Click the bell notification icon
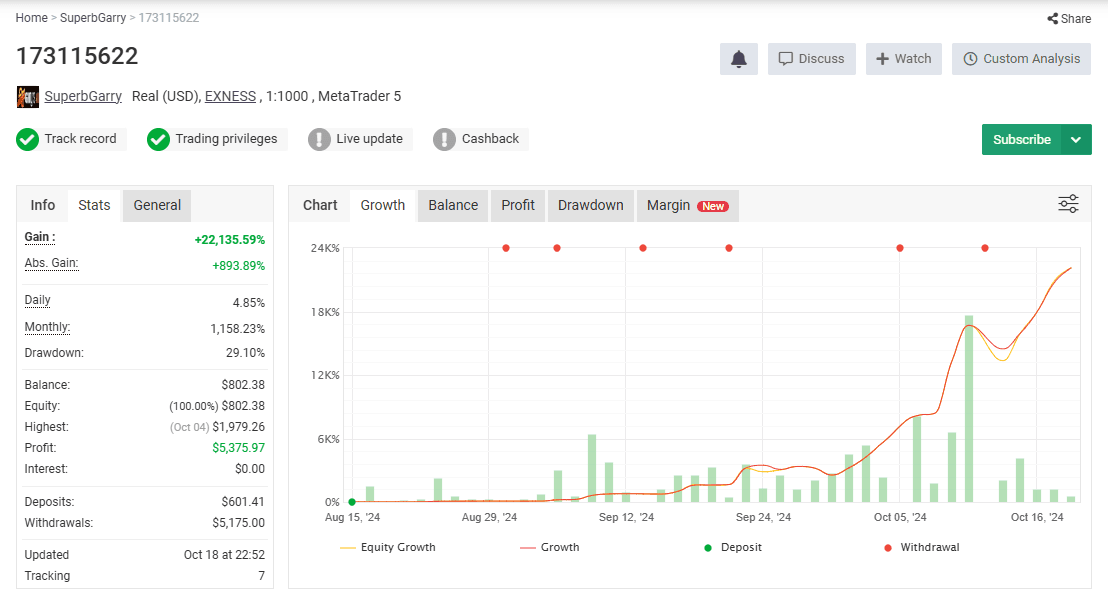The height and width of the screenshot is (602, 1108). point(738,59)
